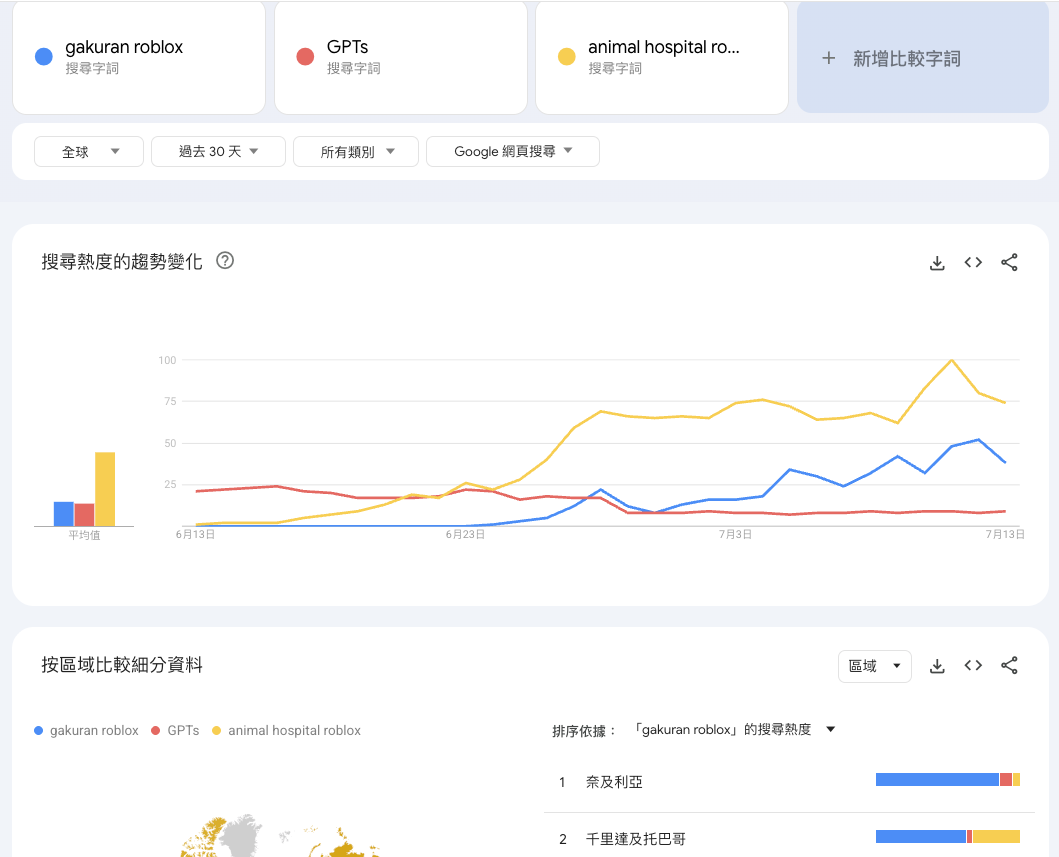This screenshot has width=1059, height=857.
Task: Click the red dot of GPTs
Action: tap(305, 57)
